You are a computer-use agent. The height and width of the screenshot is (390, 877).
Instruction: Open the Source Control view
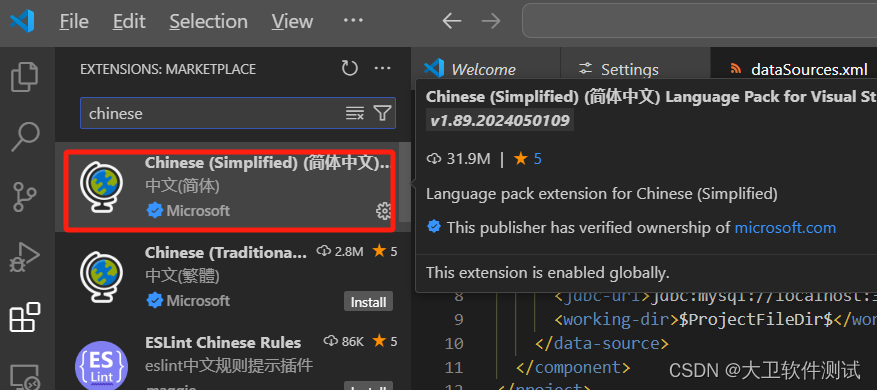coord(25,197)
